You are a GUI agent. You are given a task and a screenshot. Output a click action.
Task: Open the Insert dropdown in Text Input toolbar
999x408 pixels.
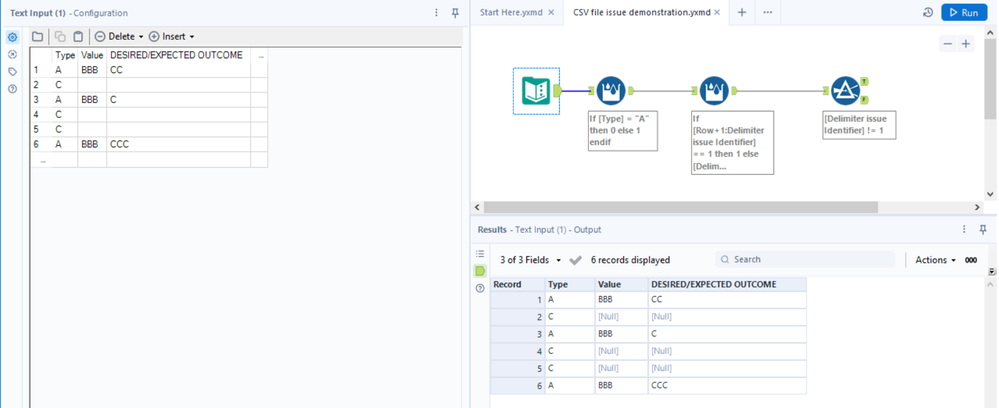(x=171, y=36)
